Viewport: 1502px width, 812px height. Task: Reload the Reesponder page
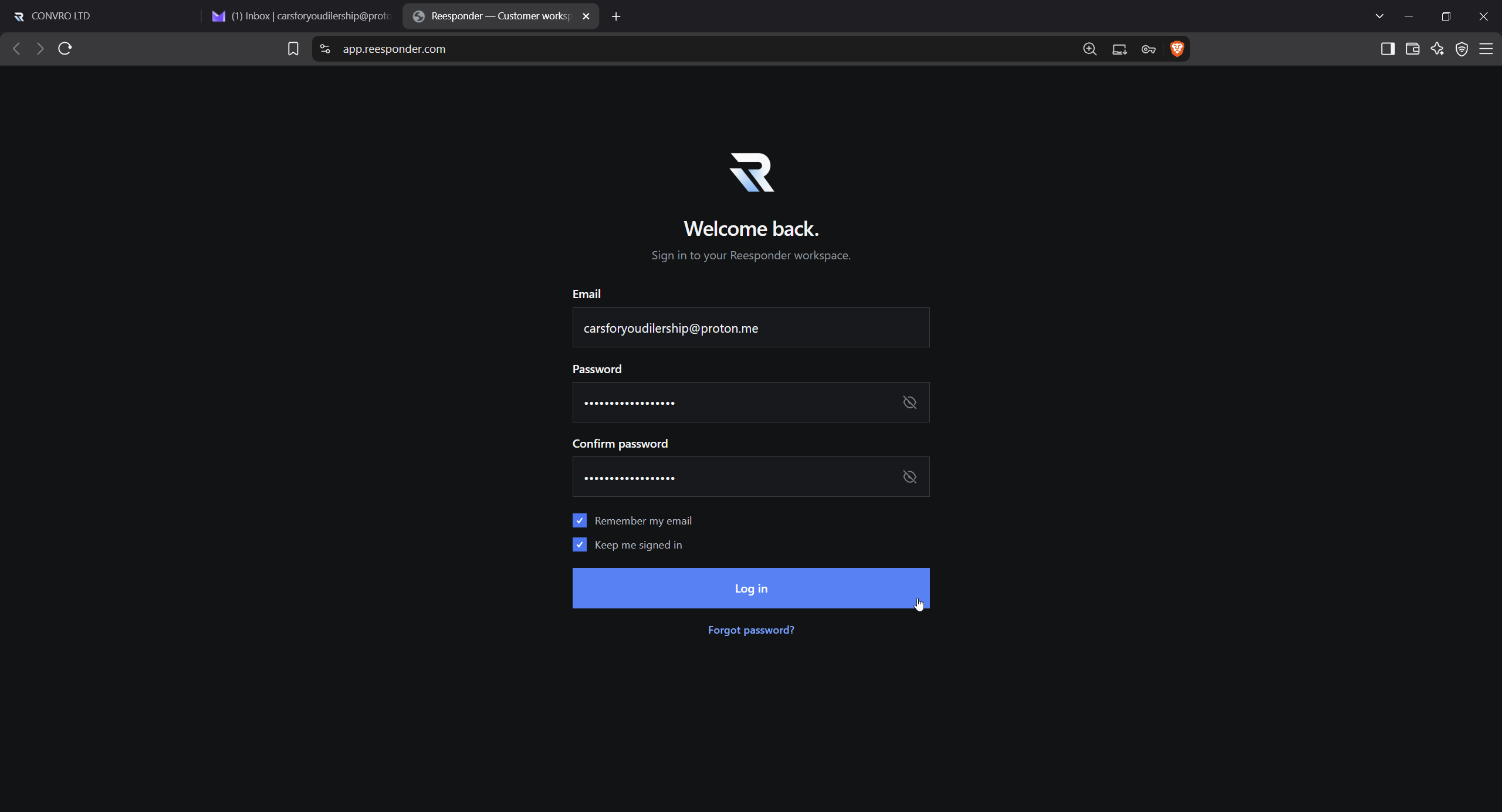(65, 49)
